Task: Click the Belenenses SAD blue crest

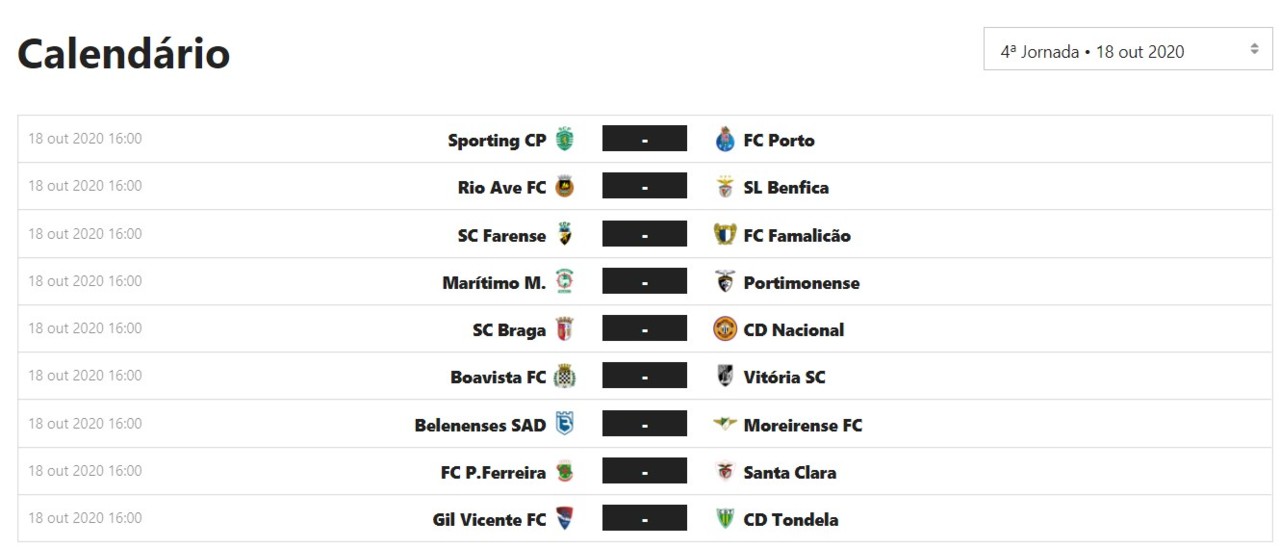Action: [565, 424]
